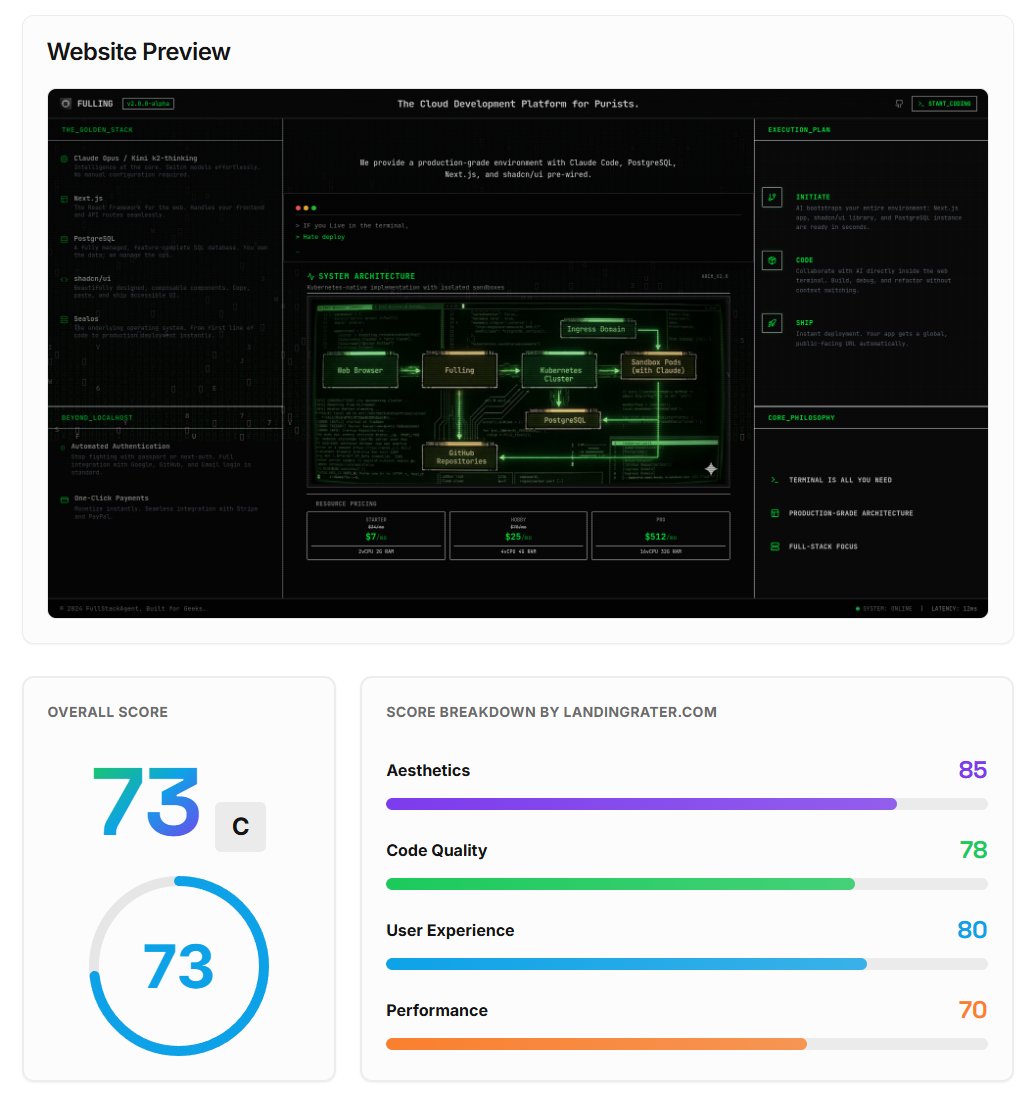Click the notification bell icon in the top bar
This screenshot has height=1099, width=1035.
tap(898, 103)
